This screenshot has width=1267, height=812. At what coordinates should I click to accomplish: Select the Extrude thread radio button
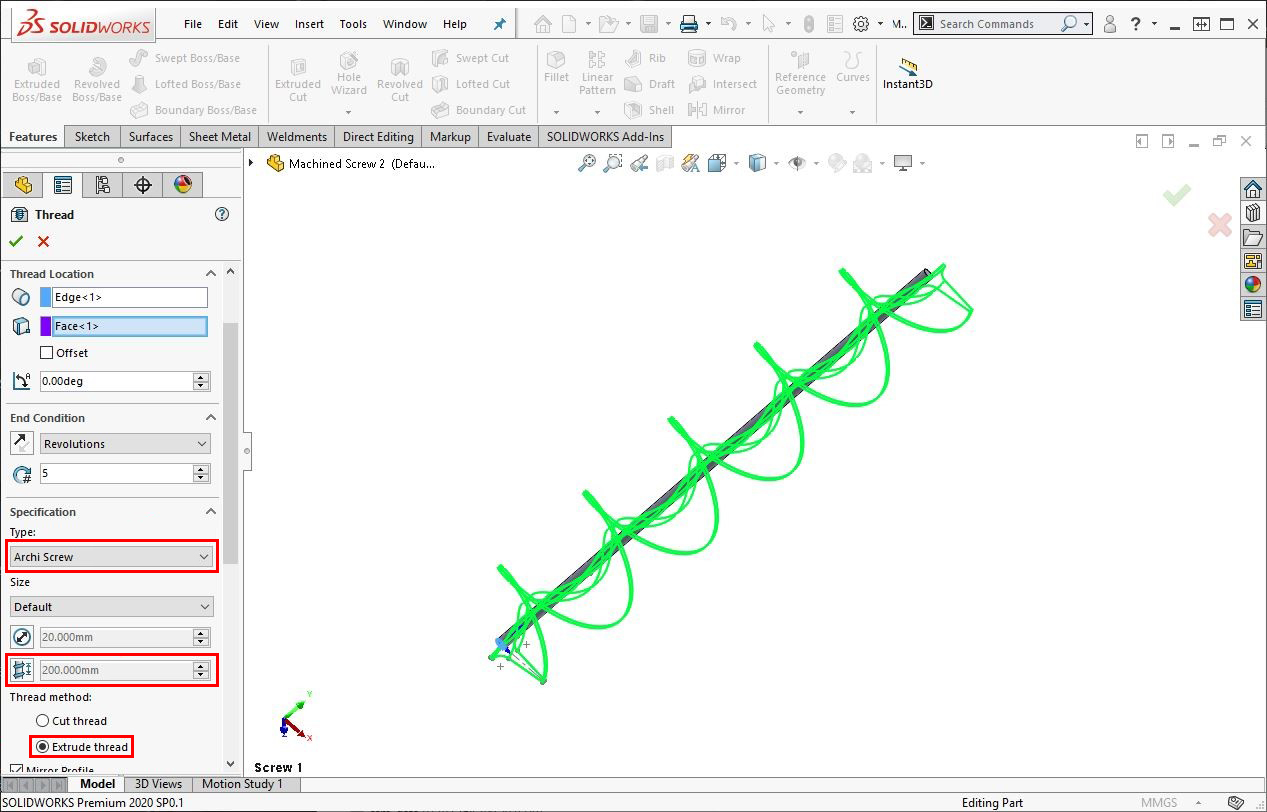click(x=42, y=747)
